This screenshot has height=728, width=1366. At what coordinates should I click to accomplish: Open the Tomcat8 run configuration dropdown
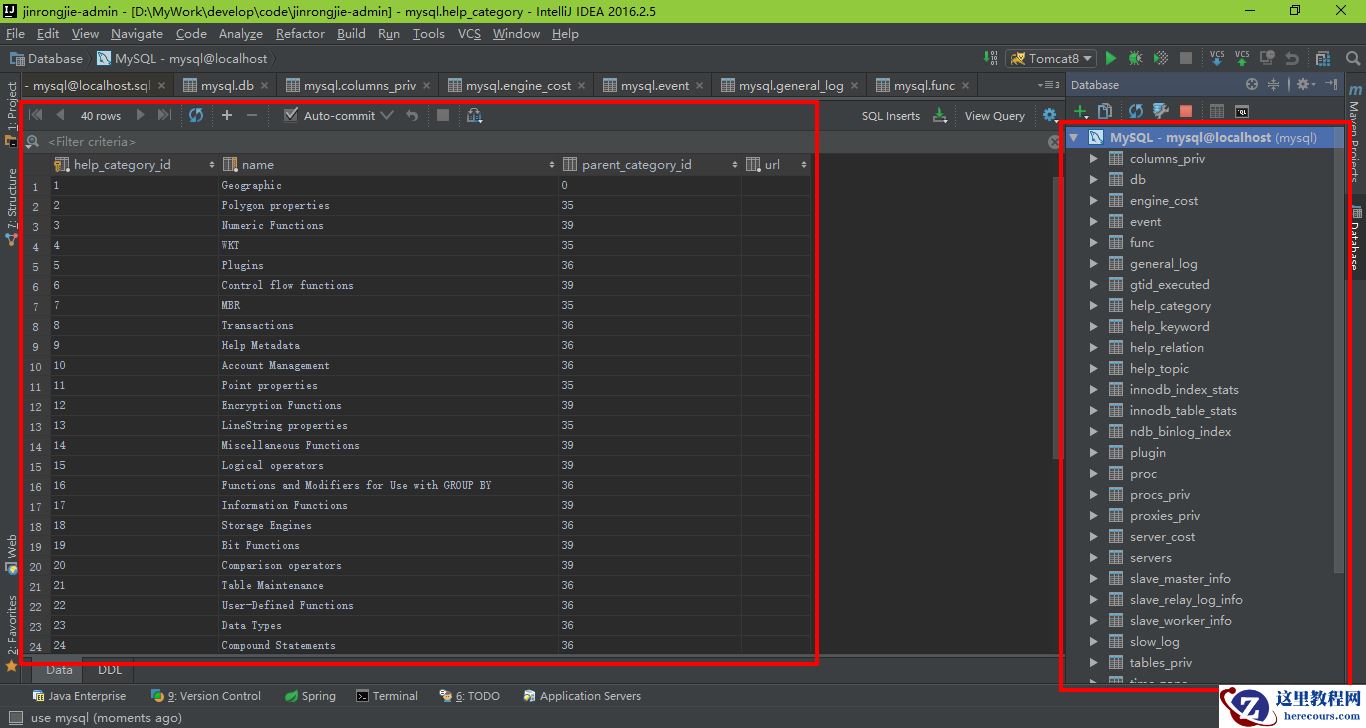1052,59
